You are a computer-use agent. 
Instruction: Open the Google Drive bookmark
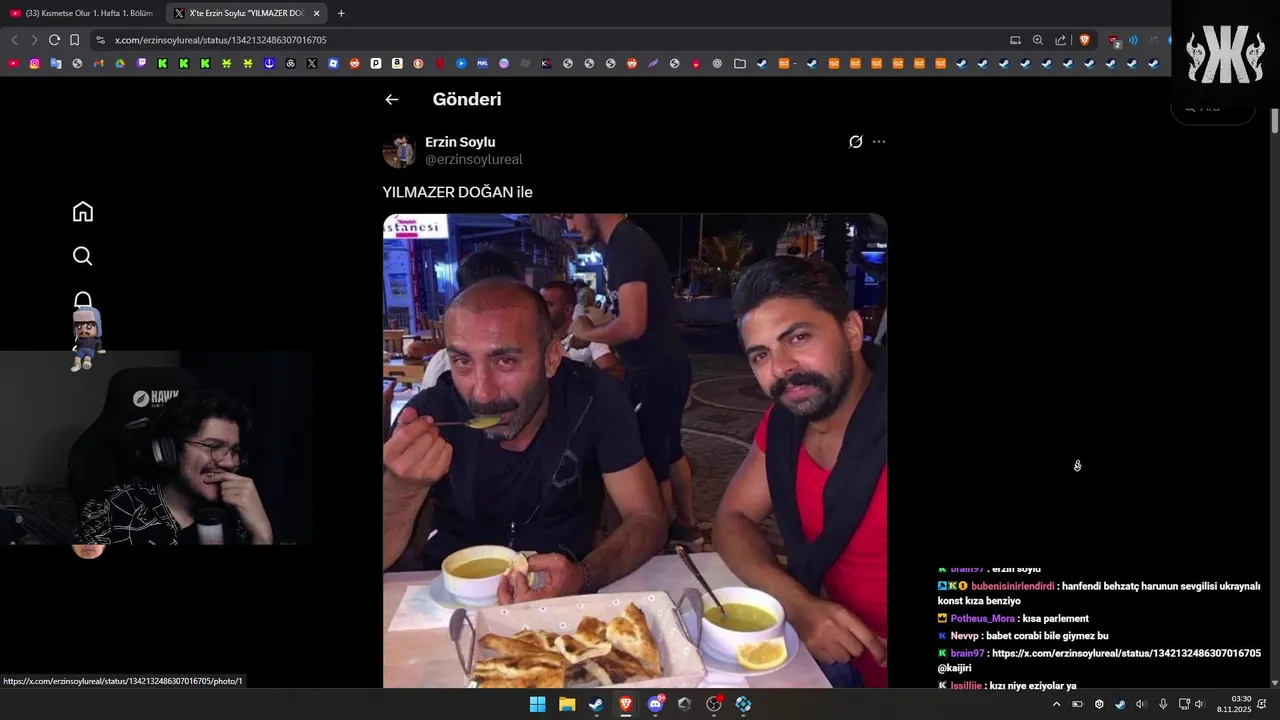[x=120, y=63]
